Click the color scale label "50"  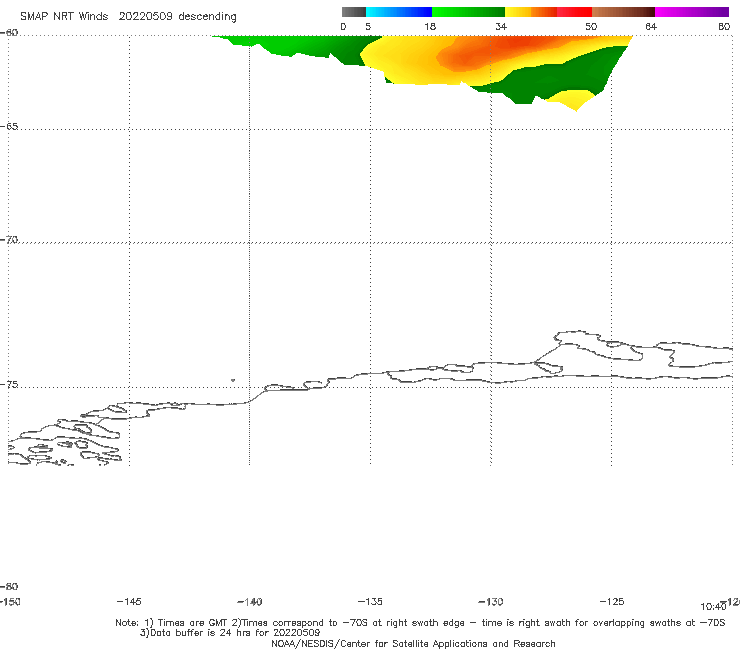pyautogui.click(x=591, y=26)
